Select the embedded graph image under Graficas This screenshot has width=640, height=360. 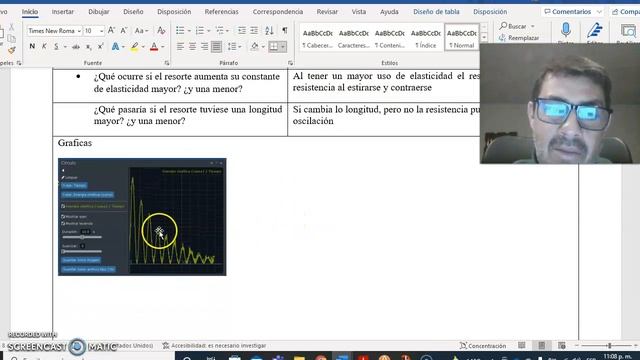142,217
